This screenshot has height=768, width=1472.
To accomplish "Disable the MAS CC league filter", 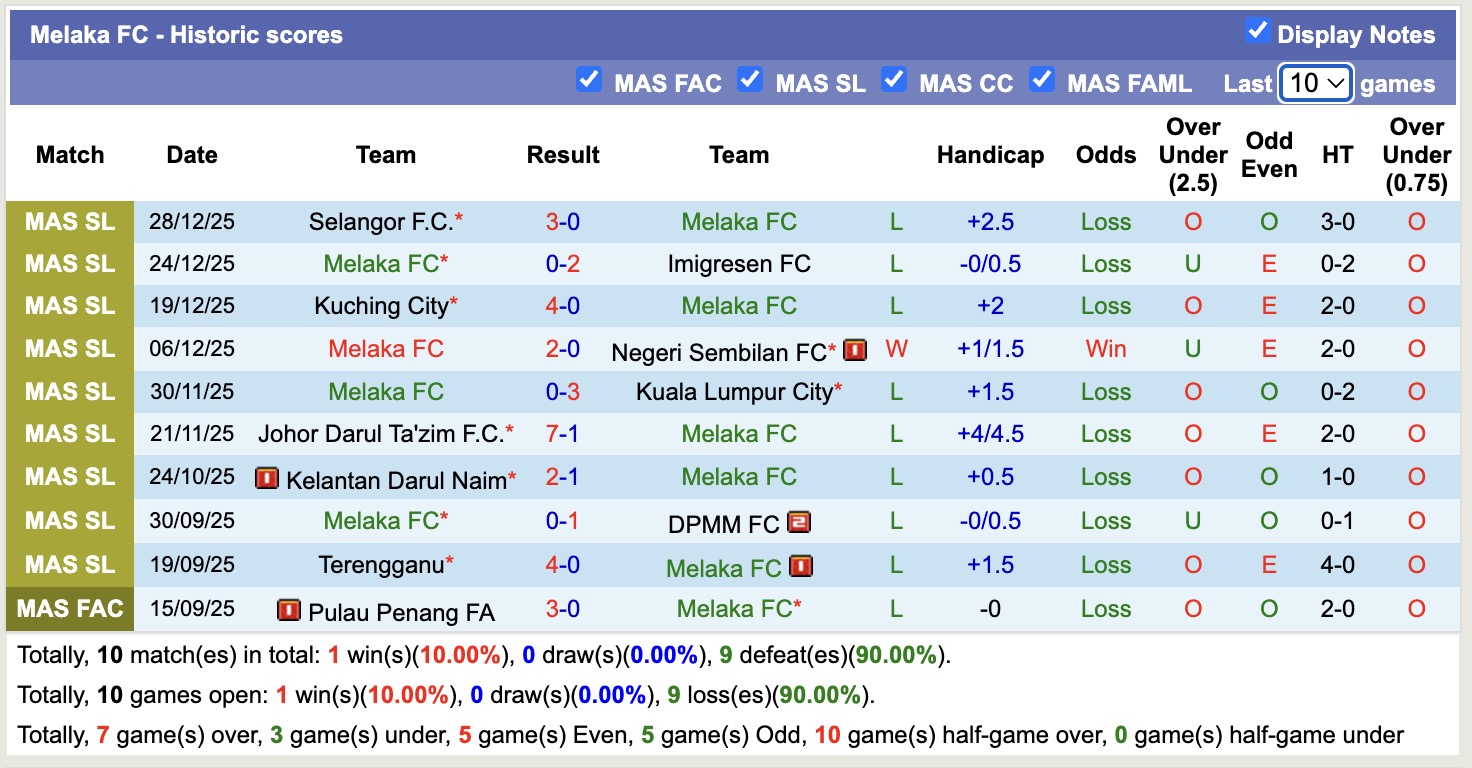I will (894, 80).
